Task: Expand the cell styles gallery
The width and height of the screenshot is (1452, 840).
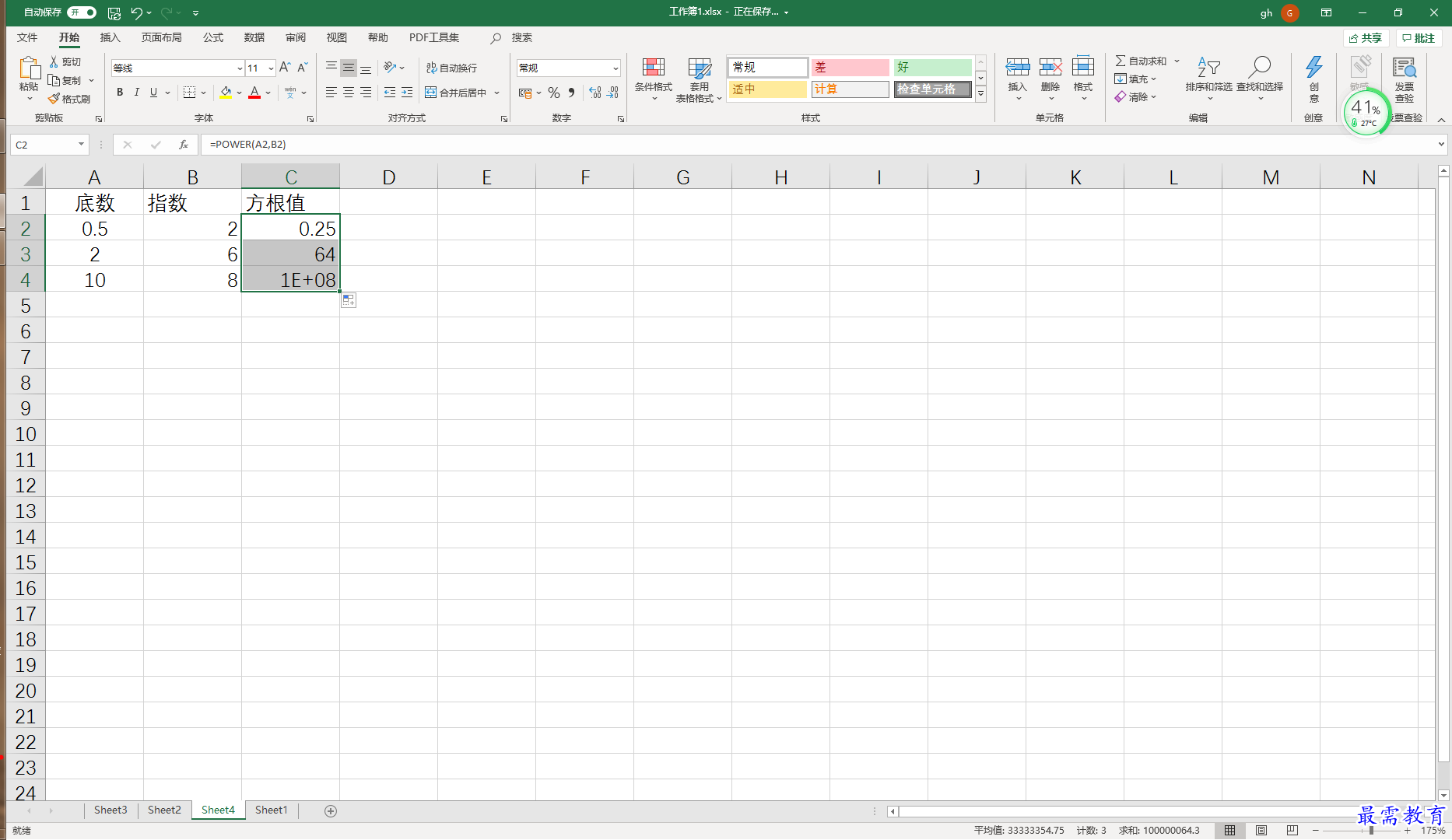Action: (x=980, y=94)
